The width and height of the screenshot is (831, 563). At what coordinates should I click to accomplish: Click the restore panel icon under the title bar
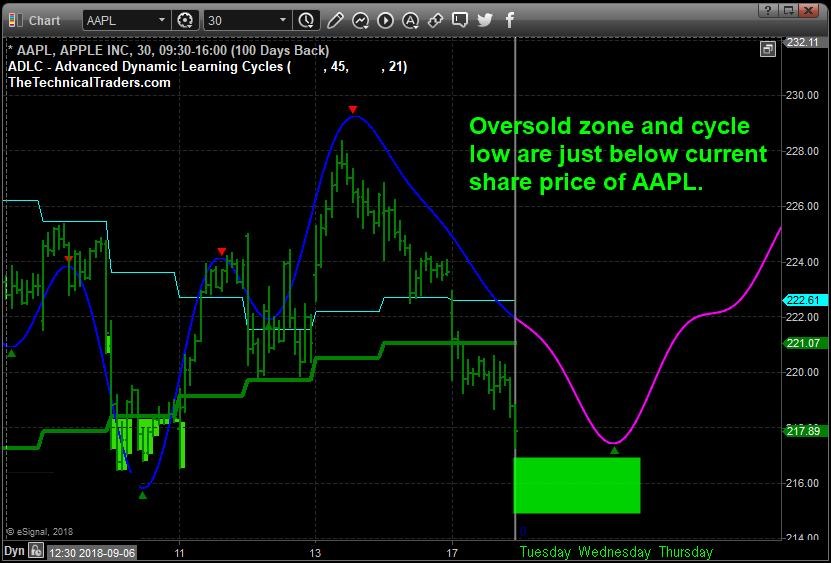click(768, 50)
